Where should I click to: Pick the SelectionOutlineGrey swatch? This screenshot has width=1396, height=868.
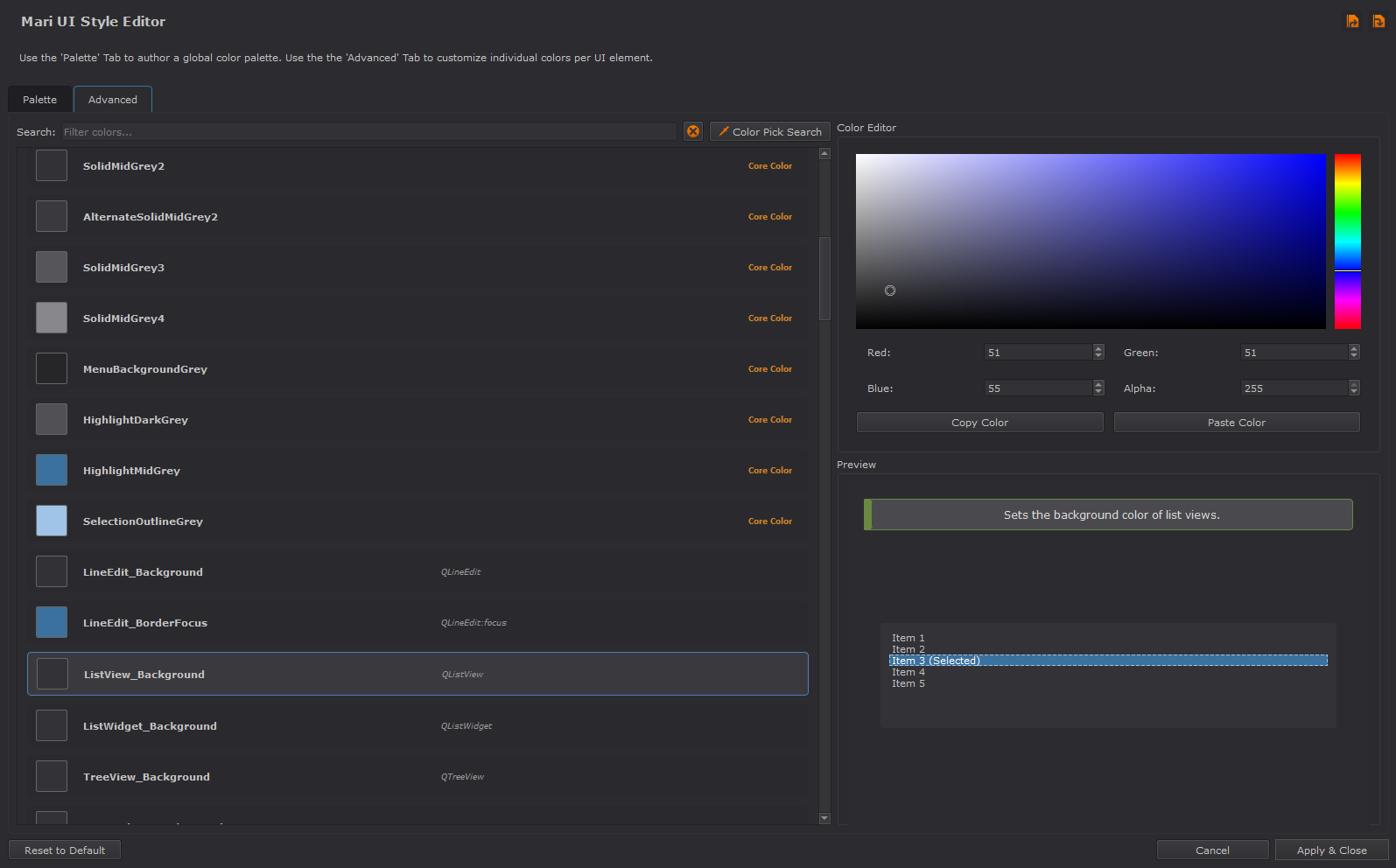tap(52, 521)
